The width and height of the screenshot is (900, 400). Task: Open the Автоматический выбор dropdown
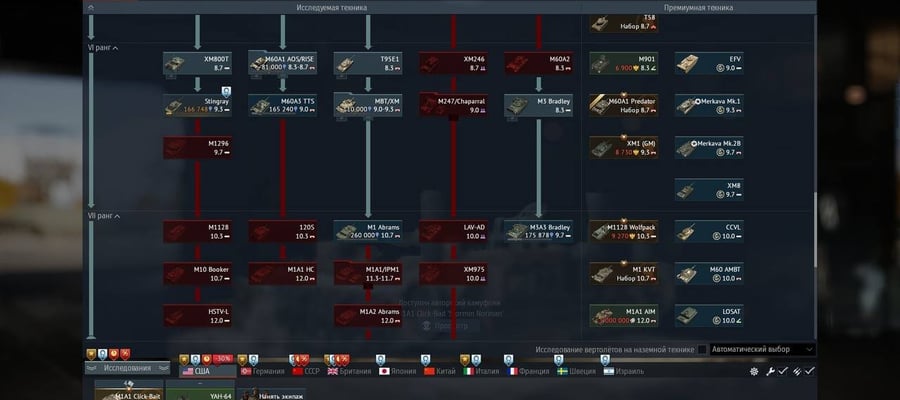[x=763, y=349]
